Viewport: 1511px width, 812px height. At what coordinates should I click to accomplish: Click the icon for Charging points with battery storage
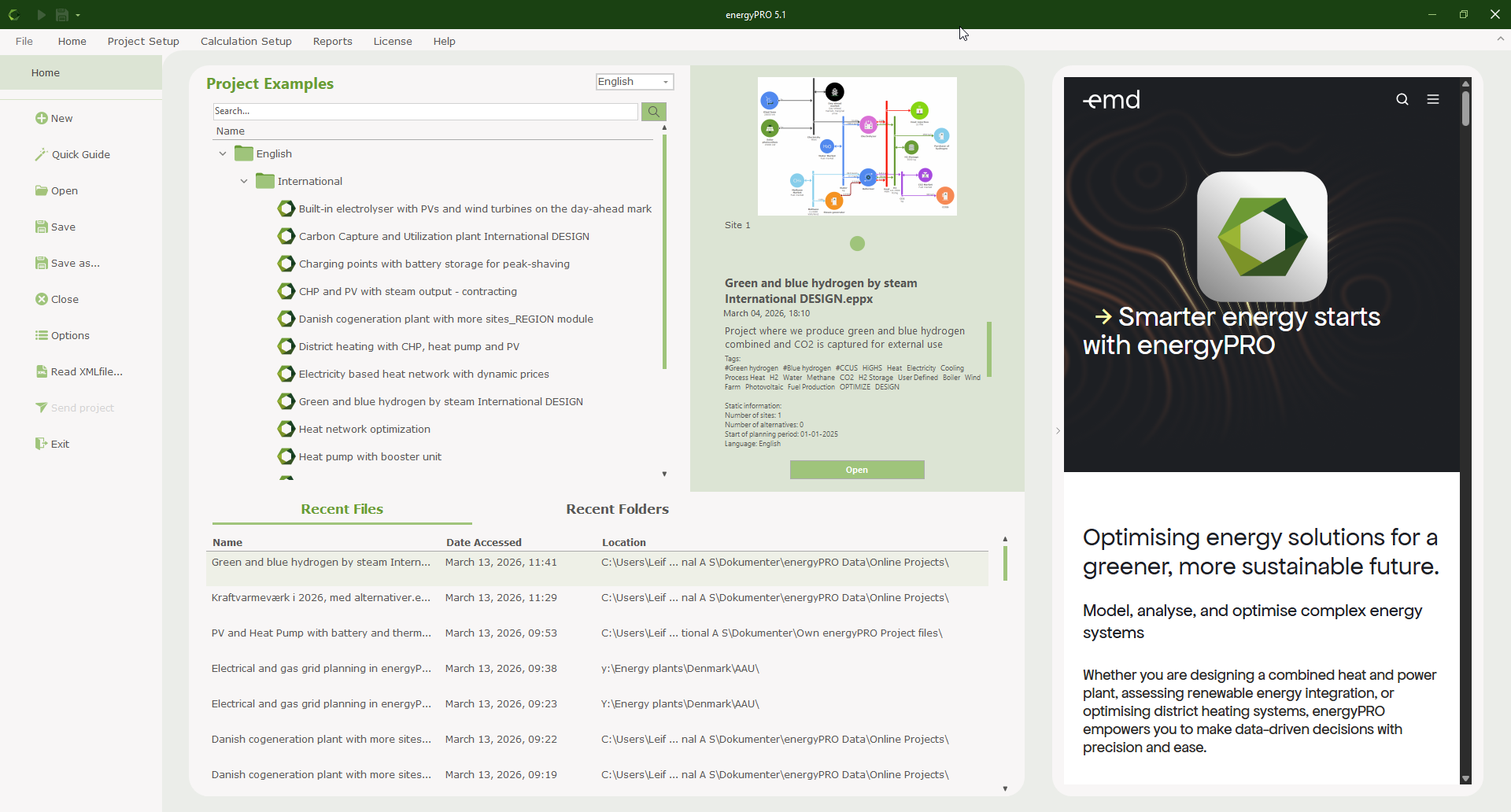click(286, 264)
